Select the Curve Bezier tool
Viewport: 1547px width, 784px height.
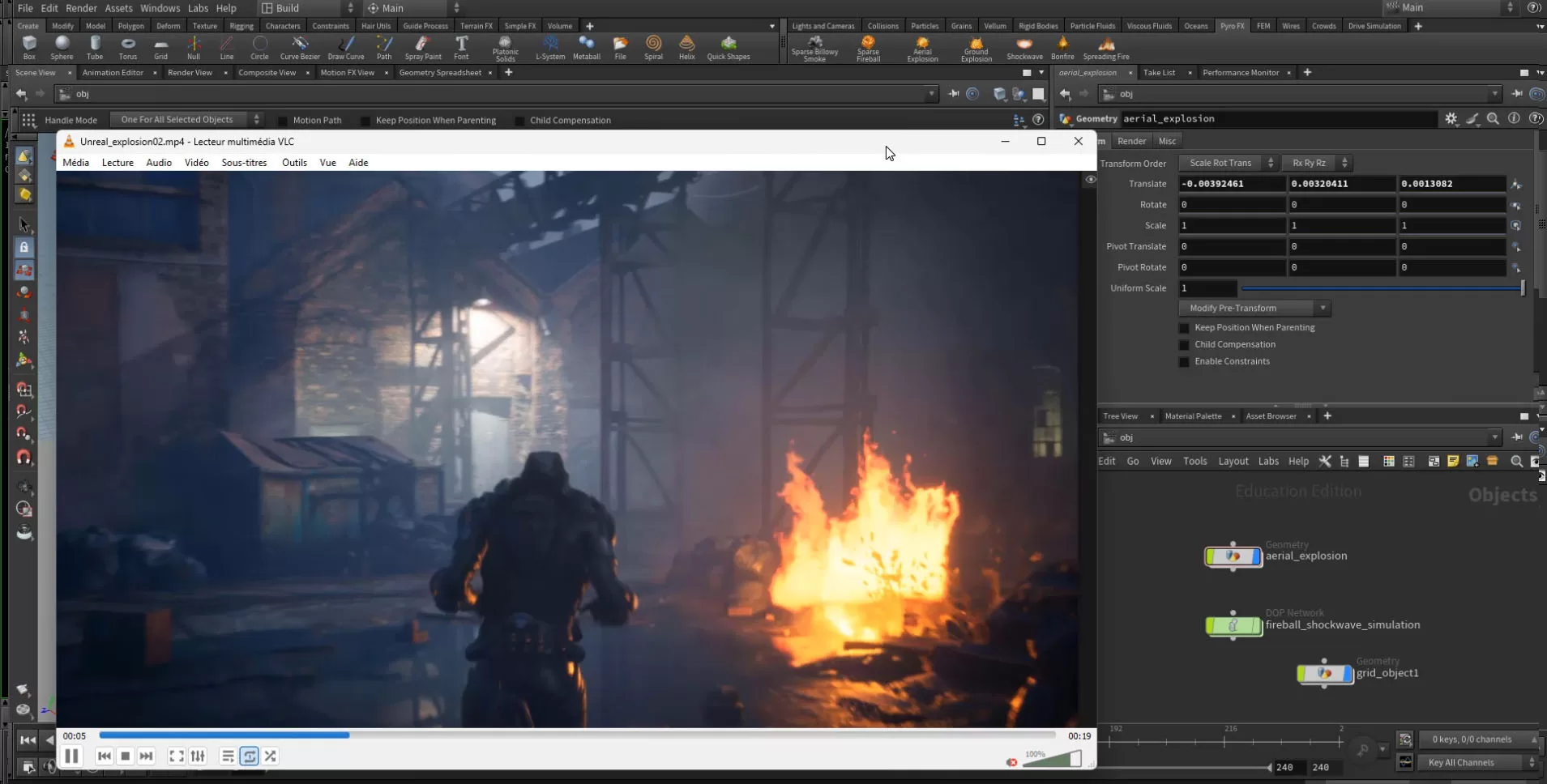300,47
